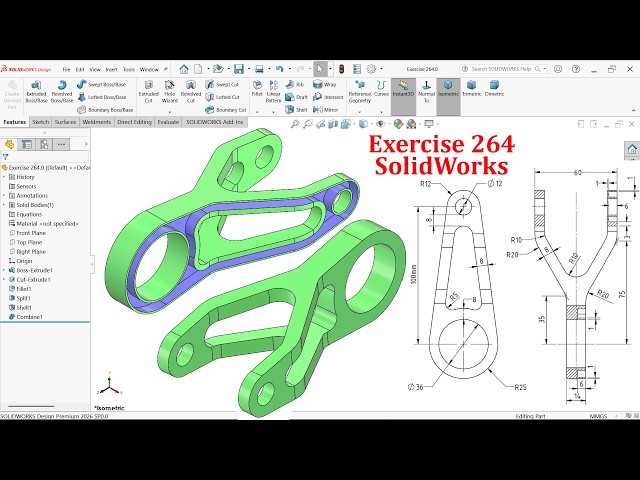
Task: Switch to the Direct Editing tab
Action: pyautogui.click(x=134, y=122)
